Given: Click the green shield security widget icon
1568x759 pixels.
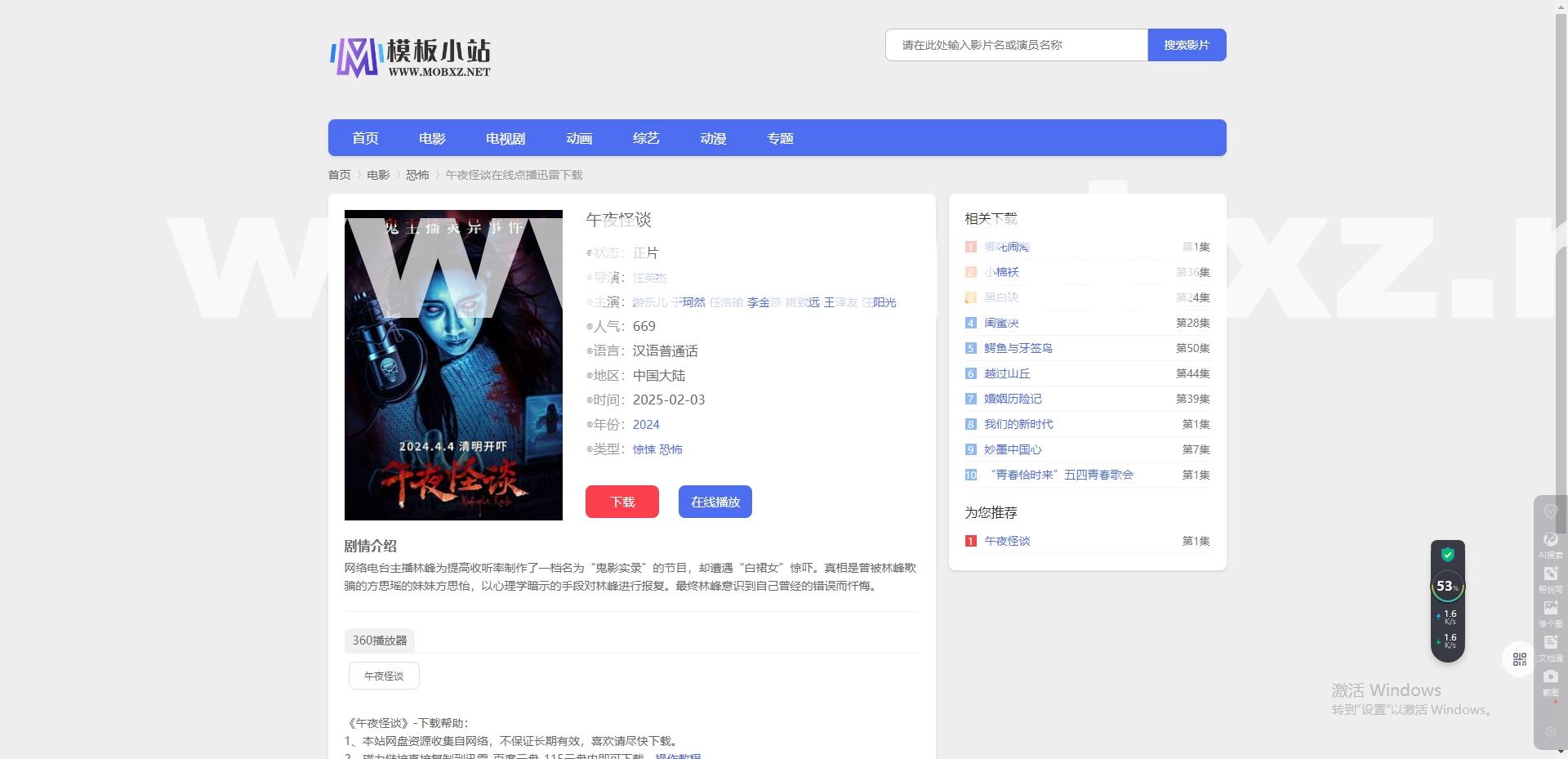Looking at the screenshot, I should coord(1447,555).
